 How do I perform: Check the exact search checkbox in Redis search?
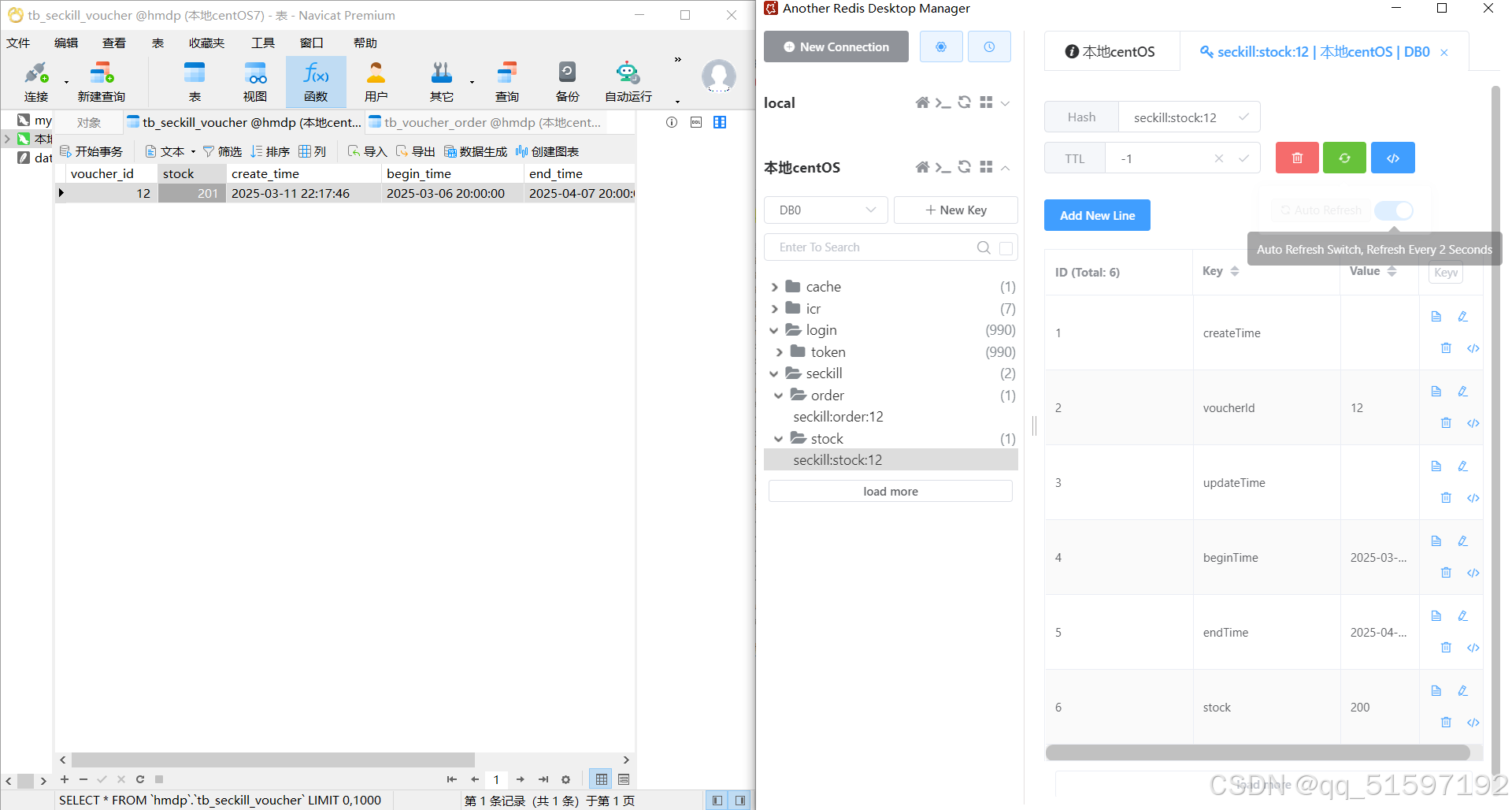point(1006,248)
